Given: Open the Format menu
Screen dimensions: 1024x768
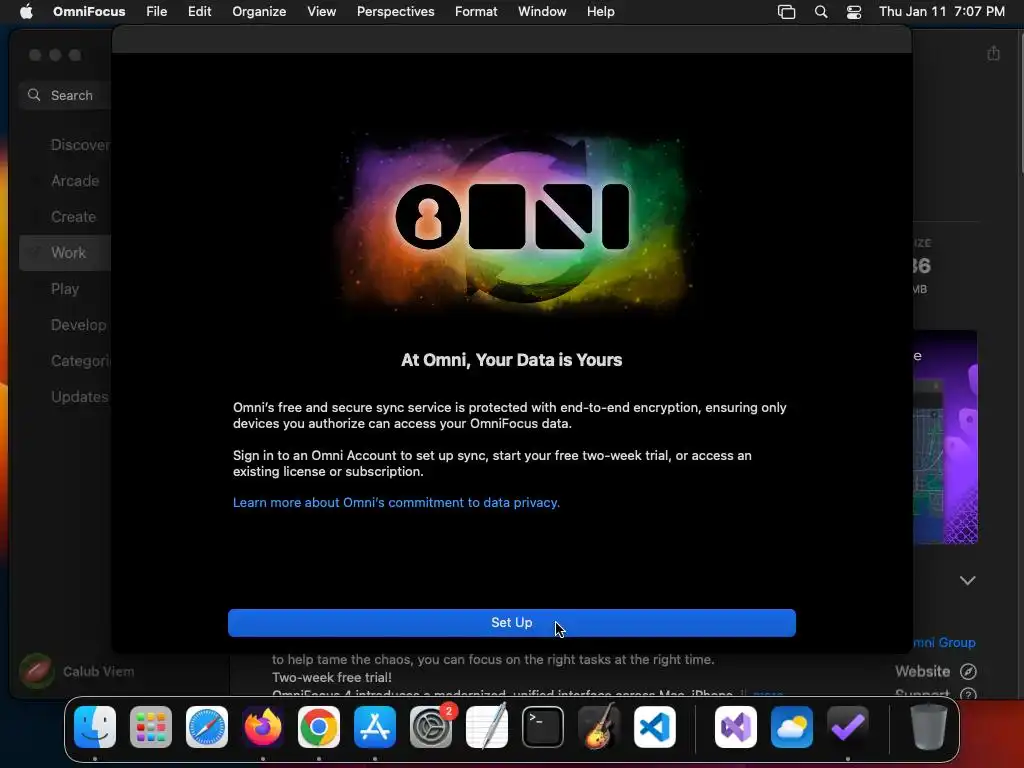Looking at the screenshot, I should 475,11.
